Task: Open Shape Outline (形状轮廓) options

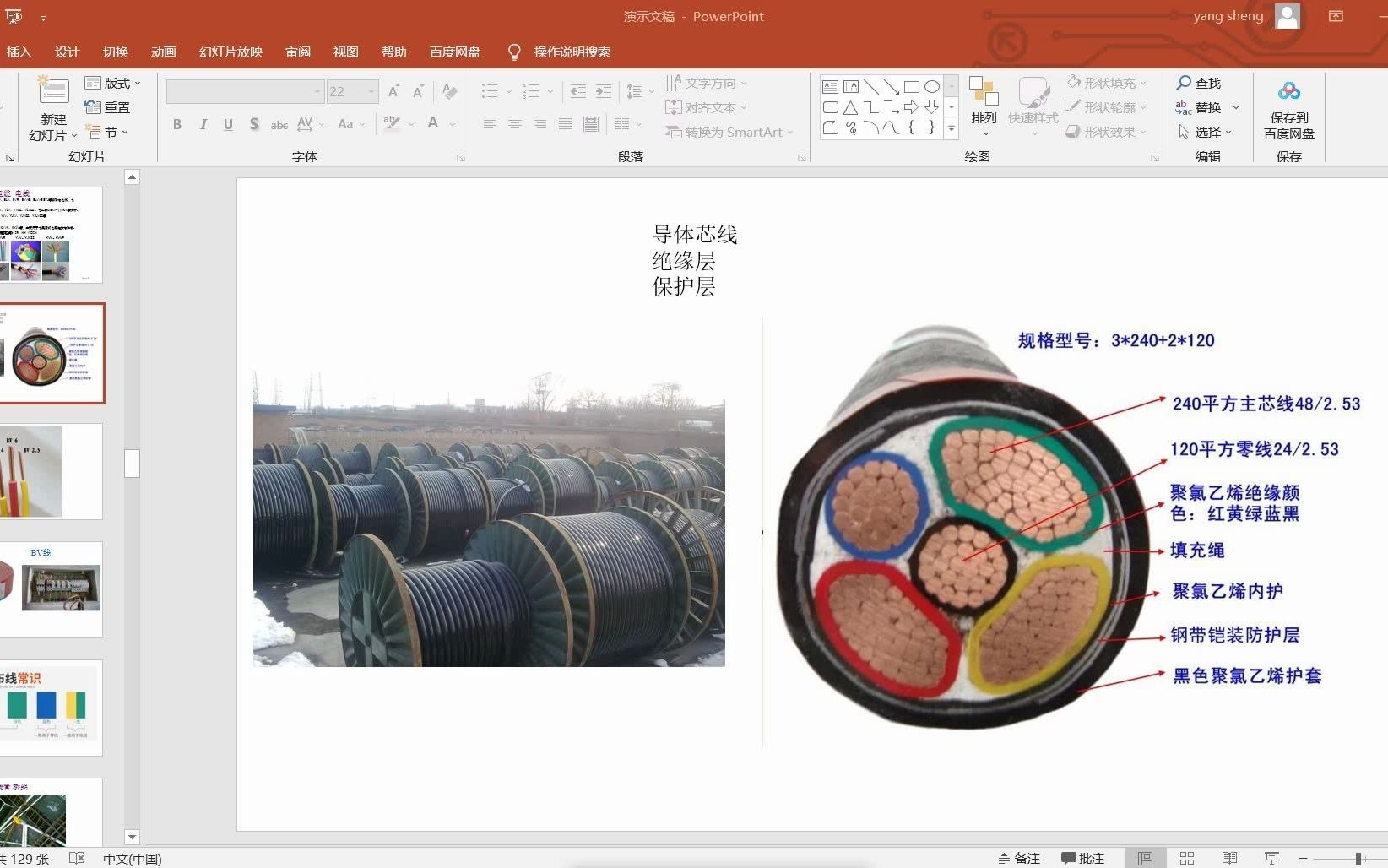Action: (x=1106, y=107)
